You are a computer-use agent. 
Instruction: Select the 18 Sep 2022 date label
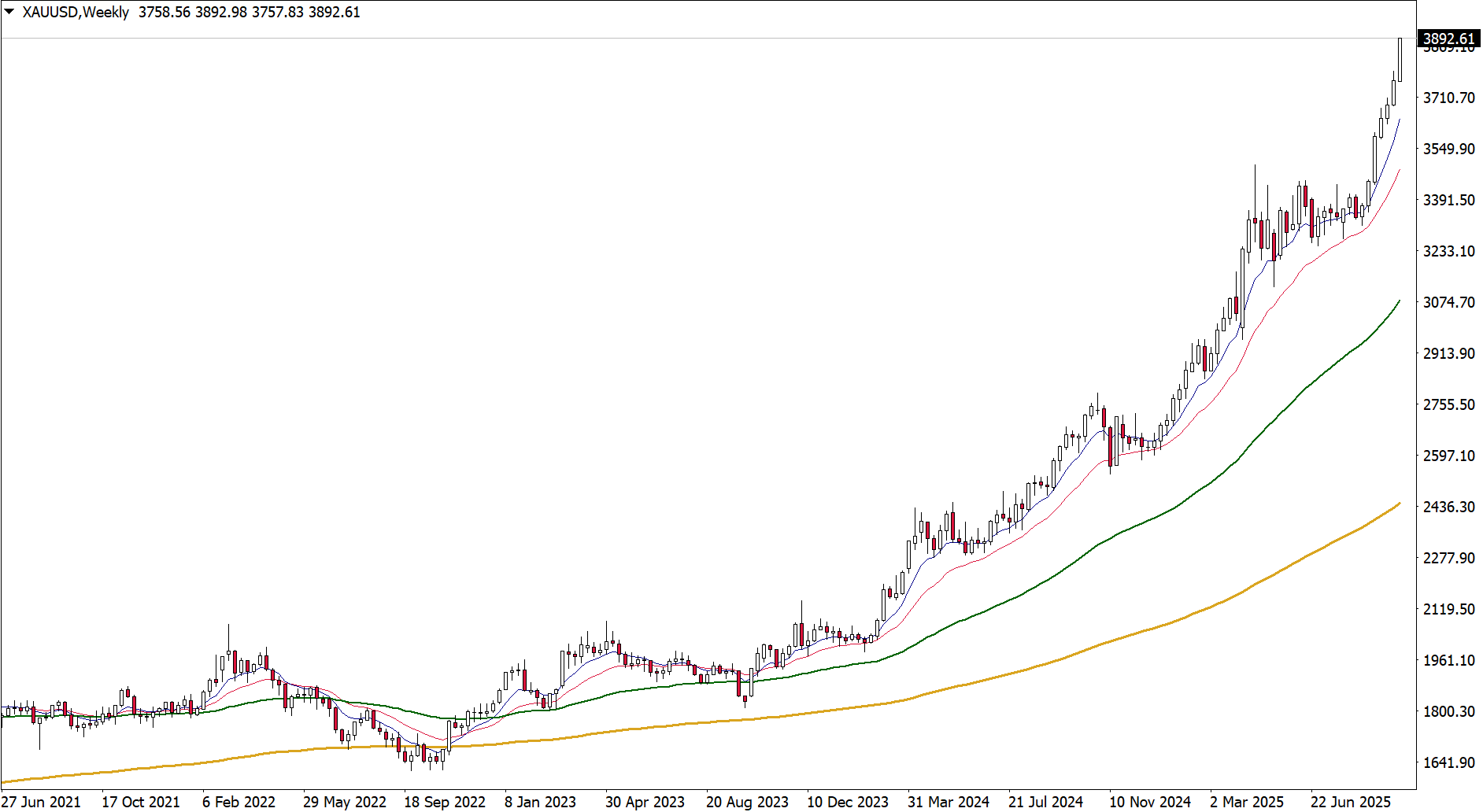pos(445,802)
